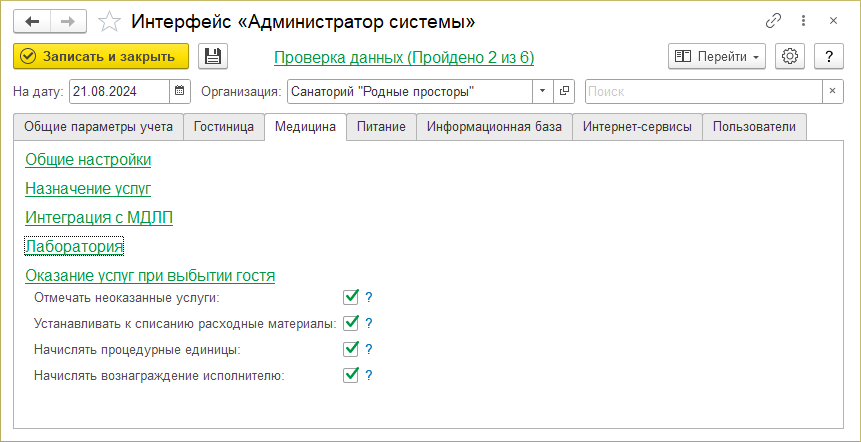The width and height of the screenshot is (861, 442).
Task: Click the "Проверка данных" progress link
Action: [x=404, y=58]
